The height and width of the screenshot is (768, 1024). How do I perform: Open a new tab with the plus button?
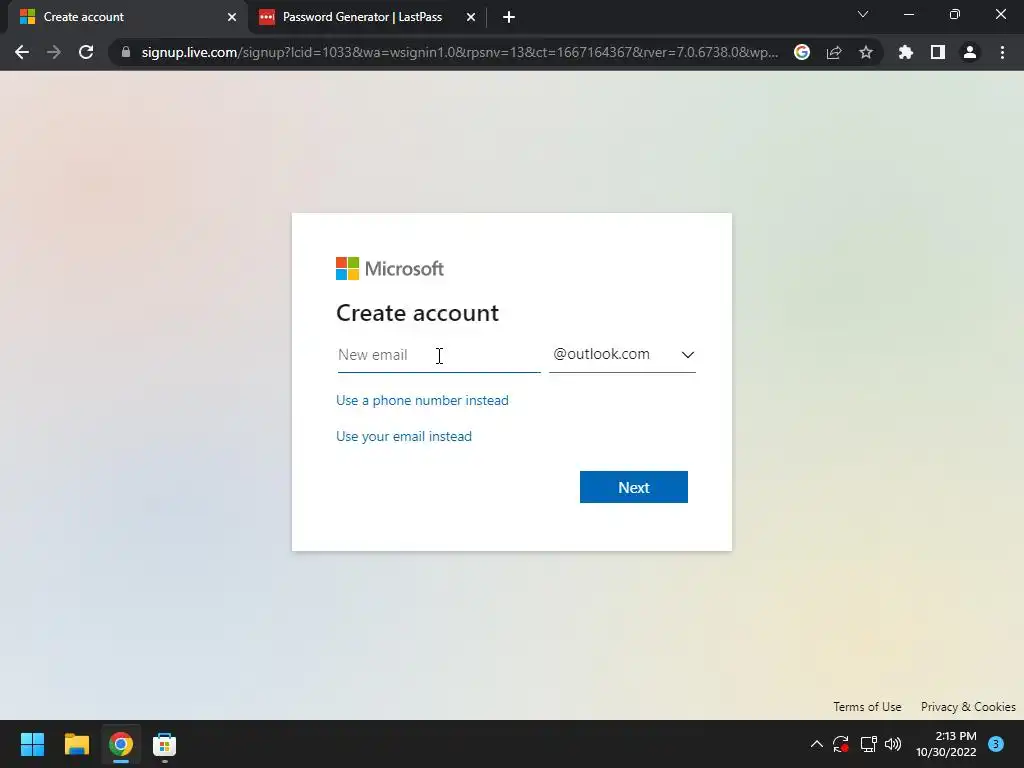coord(509,17)
